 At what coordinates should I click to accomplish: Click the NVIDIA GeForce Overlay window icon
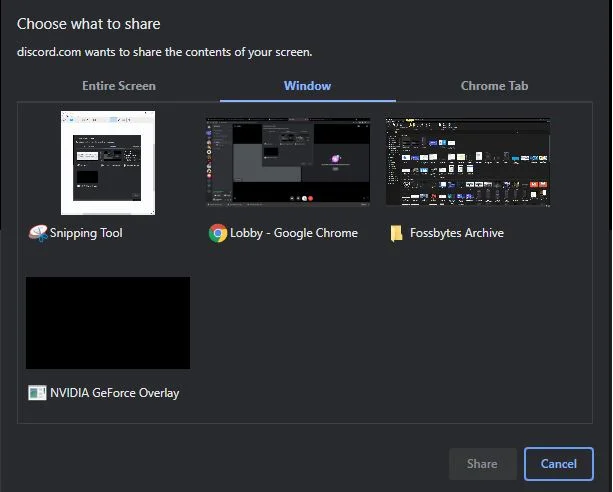click(37, 393)
